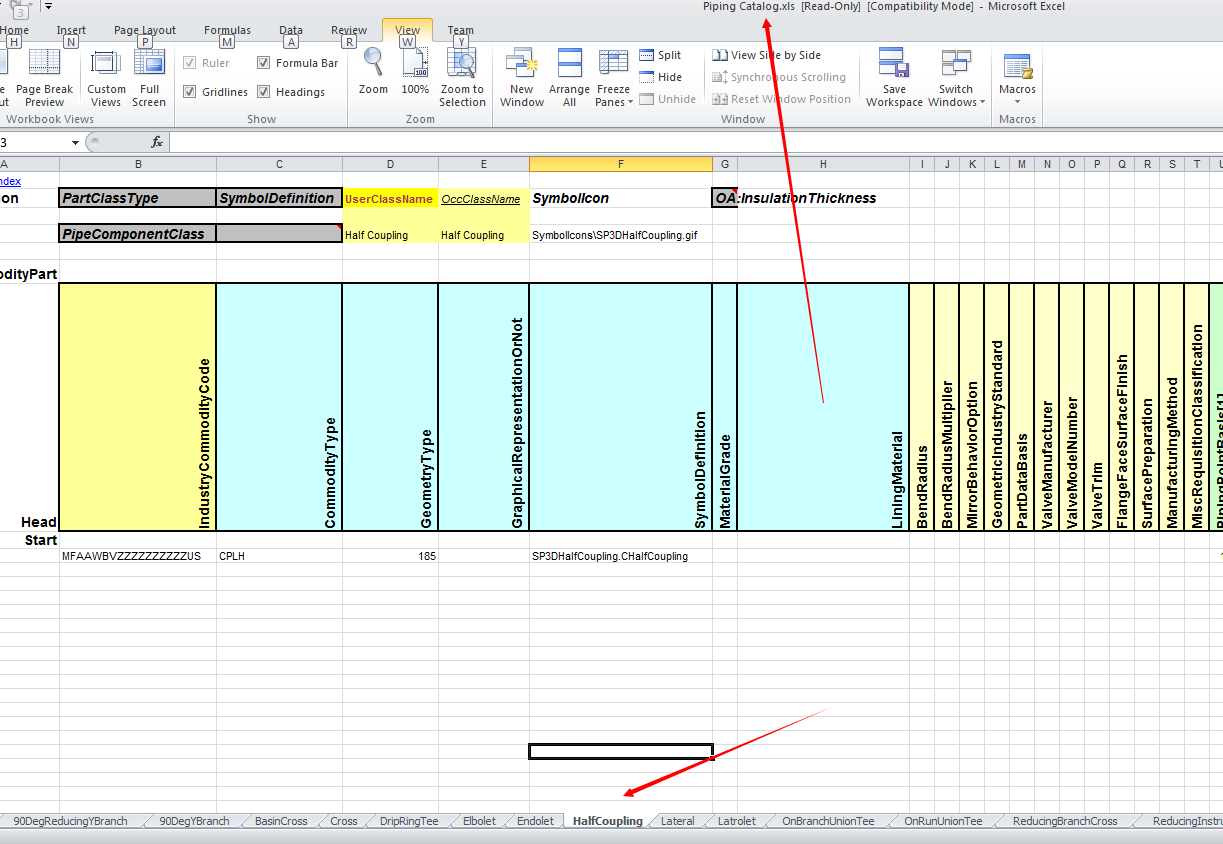Viewport: 1223px width, 844px height.
Task: Enable View Side by Side
Action: (766, 55)
